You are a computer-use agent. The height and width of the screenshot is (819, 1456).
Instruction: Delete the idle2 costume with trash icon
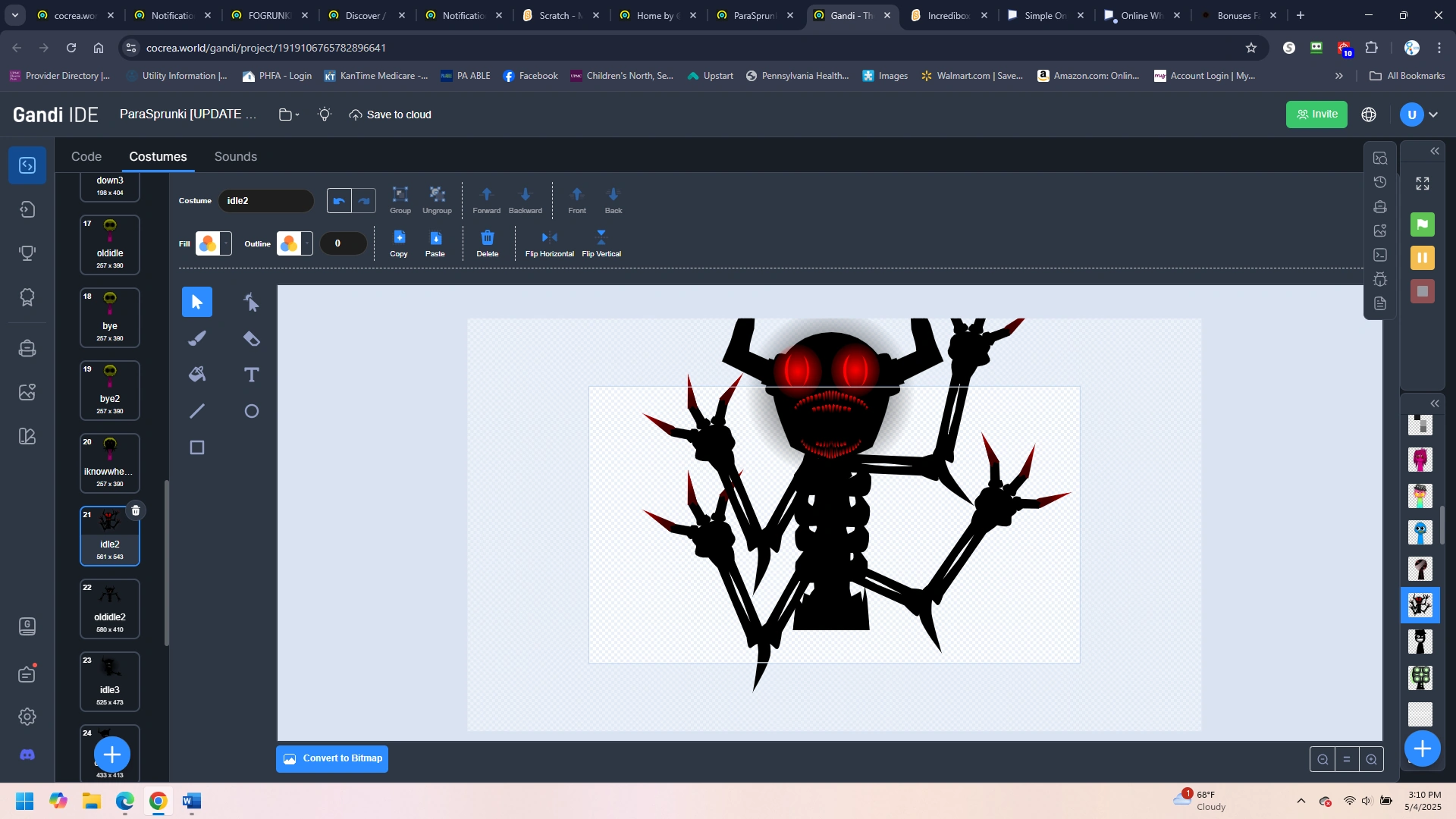click(136, 510)
